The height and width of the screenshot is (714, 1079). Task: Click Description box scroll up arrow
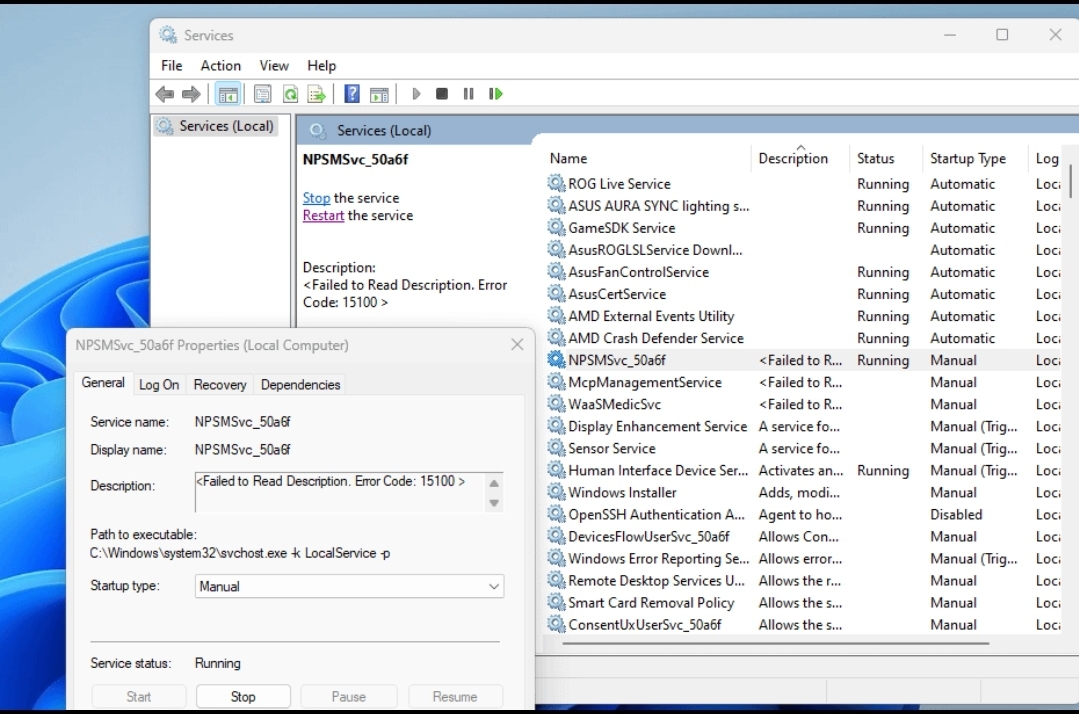[493, 483]
